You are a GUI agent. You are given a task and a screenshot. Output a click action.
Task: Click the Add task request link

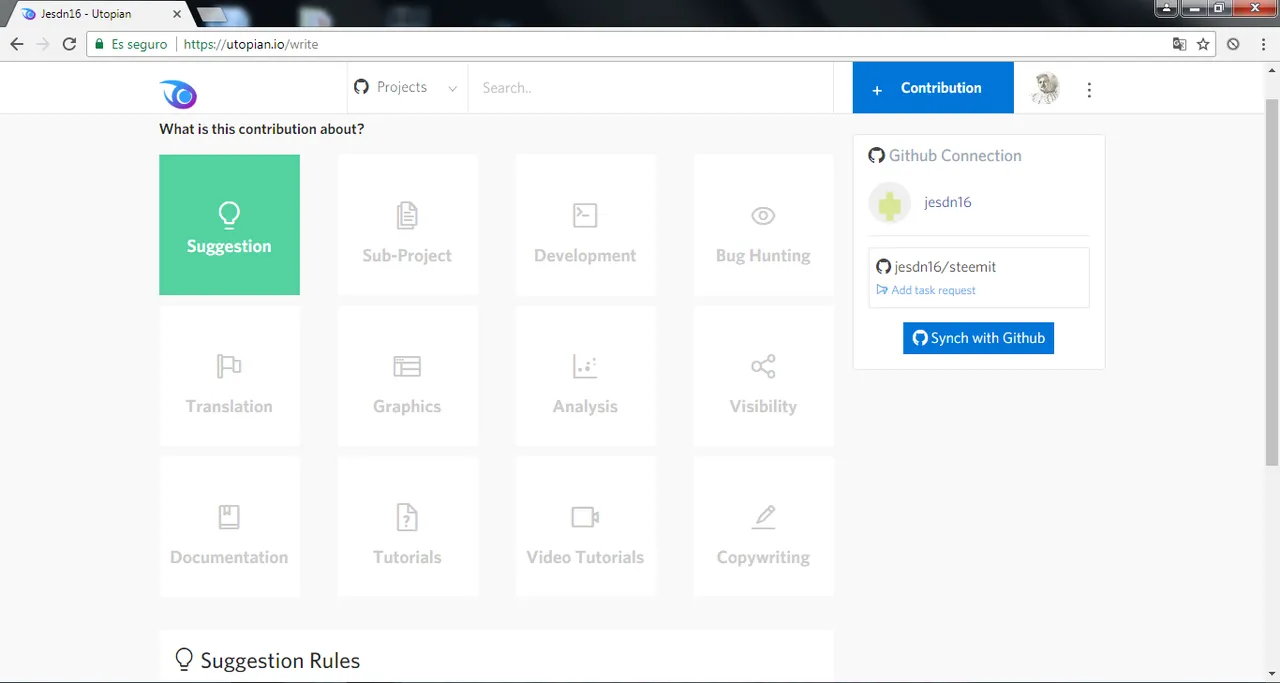point(926,290)
